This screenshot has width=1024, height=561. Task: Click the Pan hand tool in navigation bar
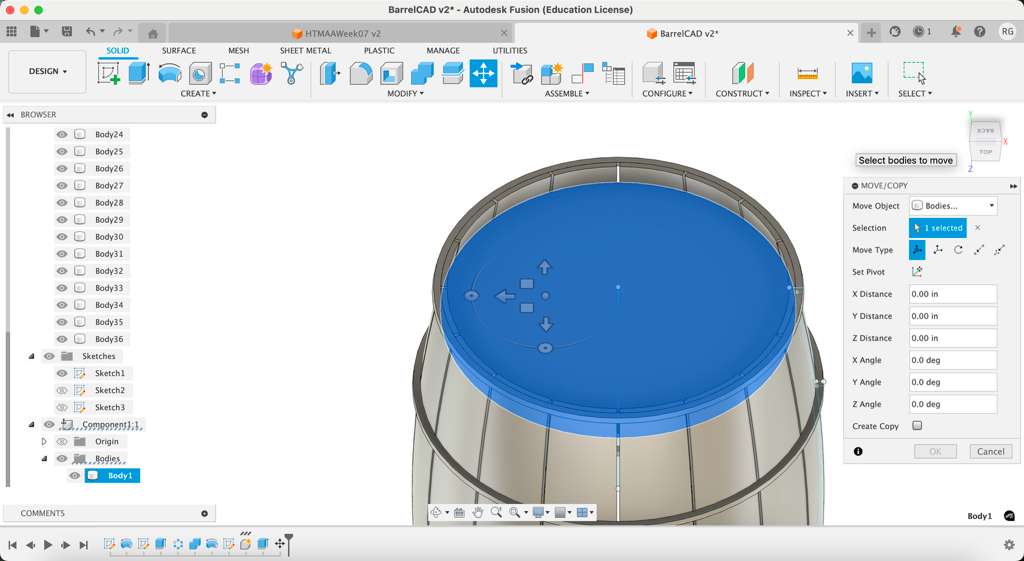pyautogui.click(x=478, y=512)
